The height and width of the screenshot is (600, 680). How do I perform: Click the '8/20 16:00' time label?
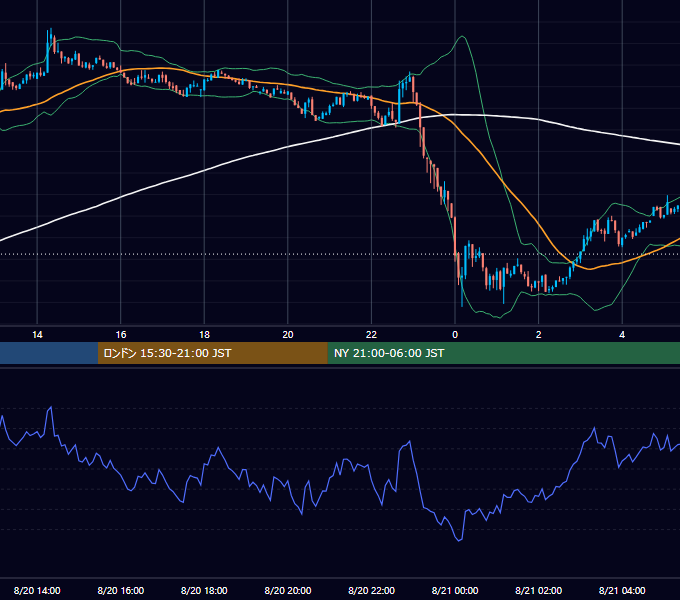tap(121, 590)
